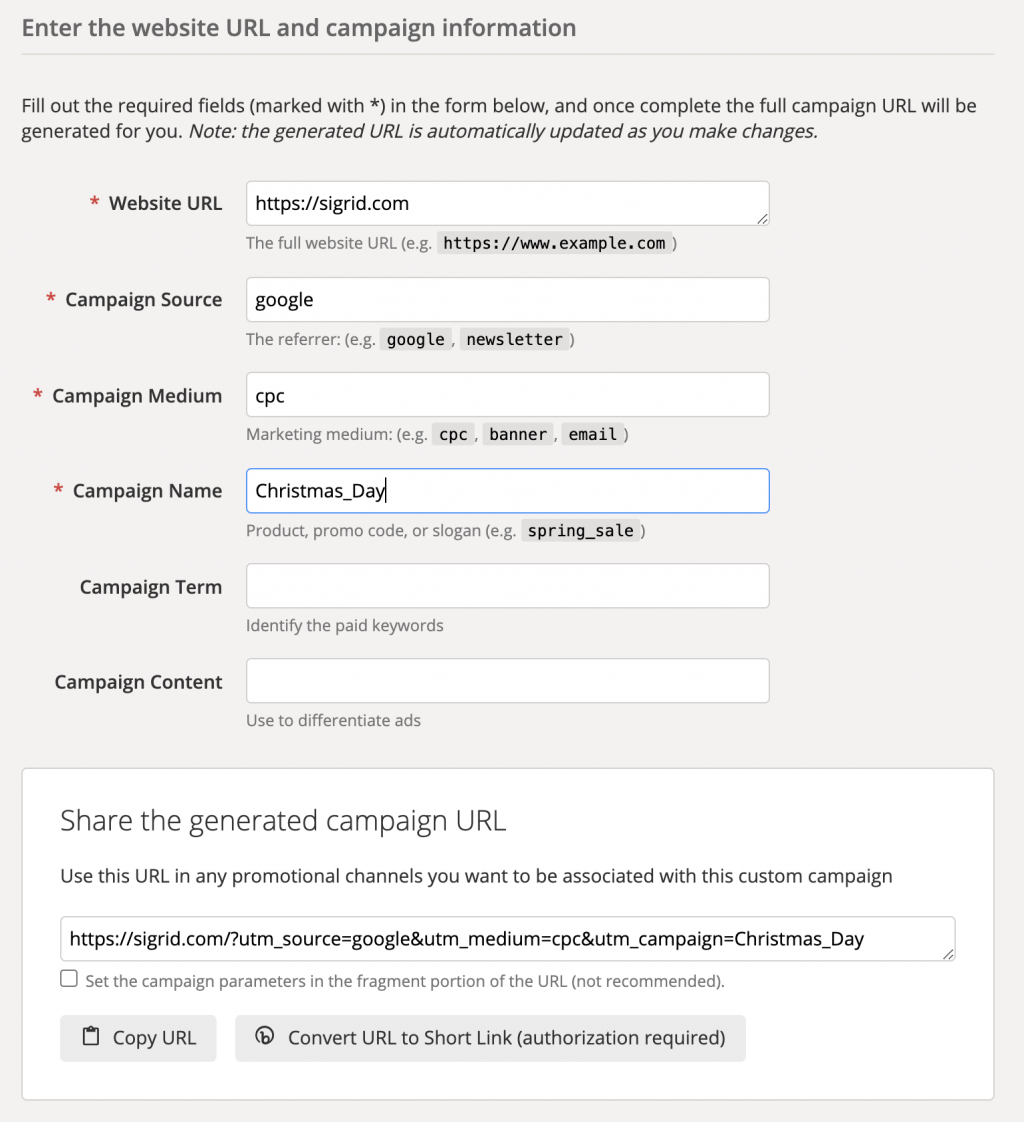This screenshot has height=1122, width=1024.
Task: Focus the empty Campaign Term field
Action: (x=507, y=586)
